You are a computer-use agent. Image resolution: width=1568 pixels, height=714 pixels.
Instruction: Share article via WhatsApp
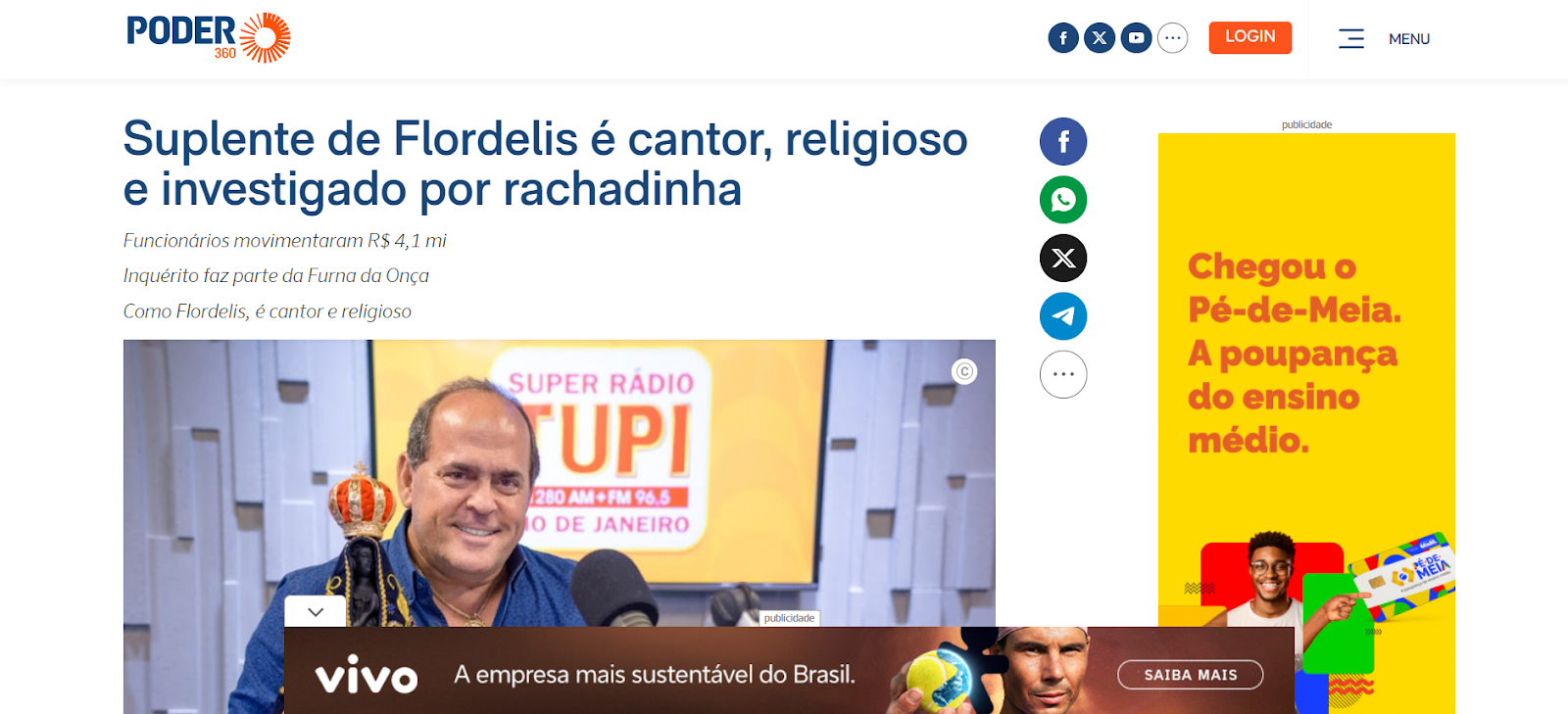click(1063, 200)
